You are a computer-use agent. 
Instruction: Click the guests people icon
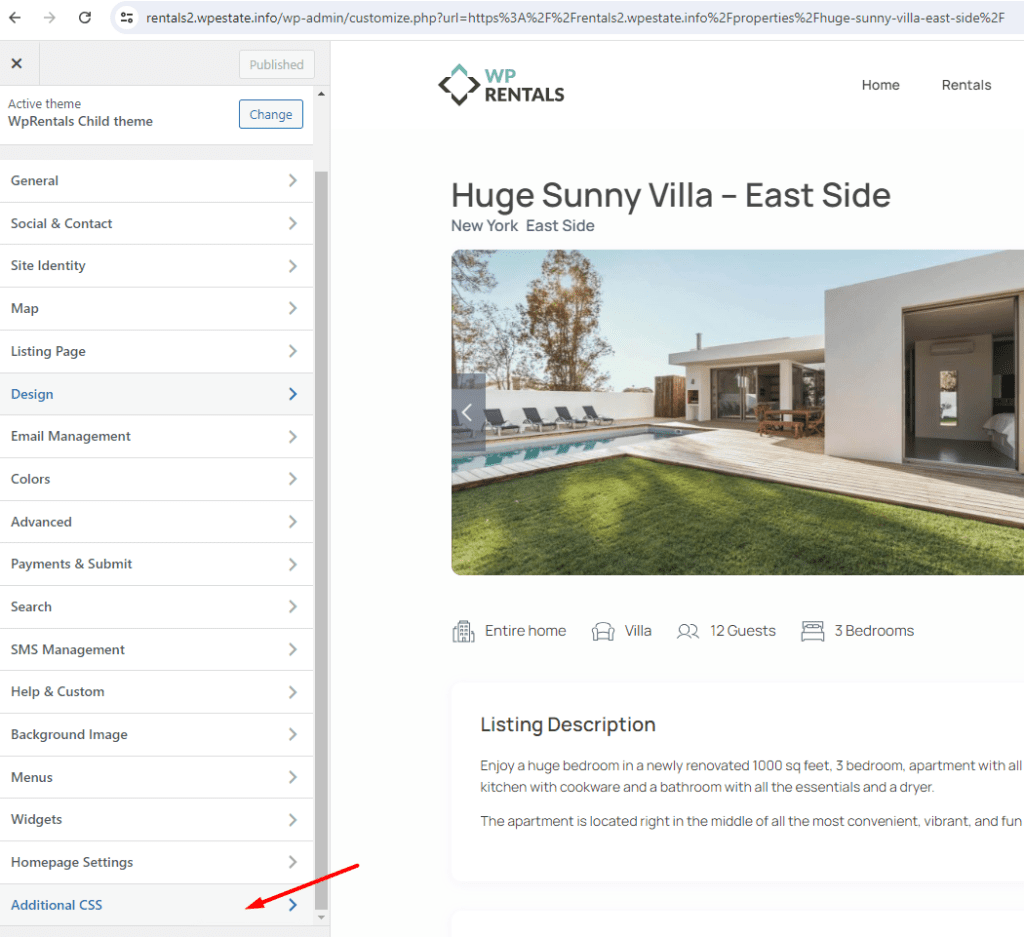[688, 631]
